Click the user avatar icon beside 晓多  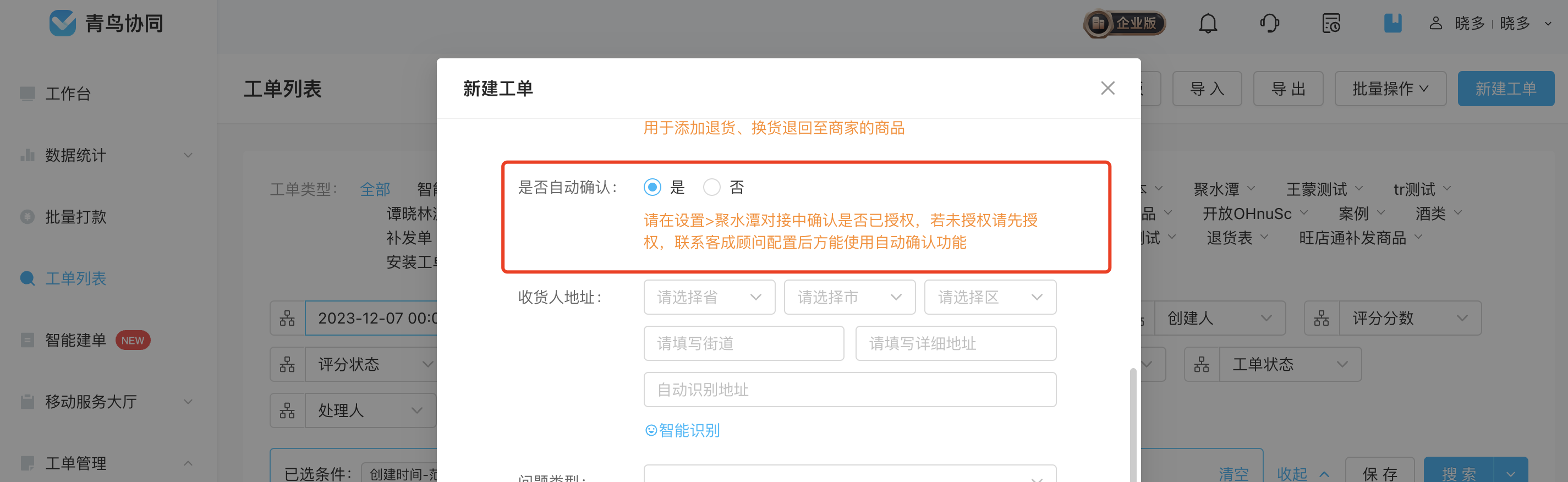coord(1435,23)
